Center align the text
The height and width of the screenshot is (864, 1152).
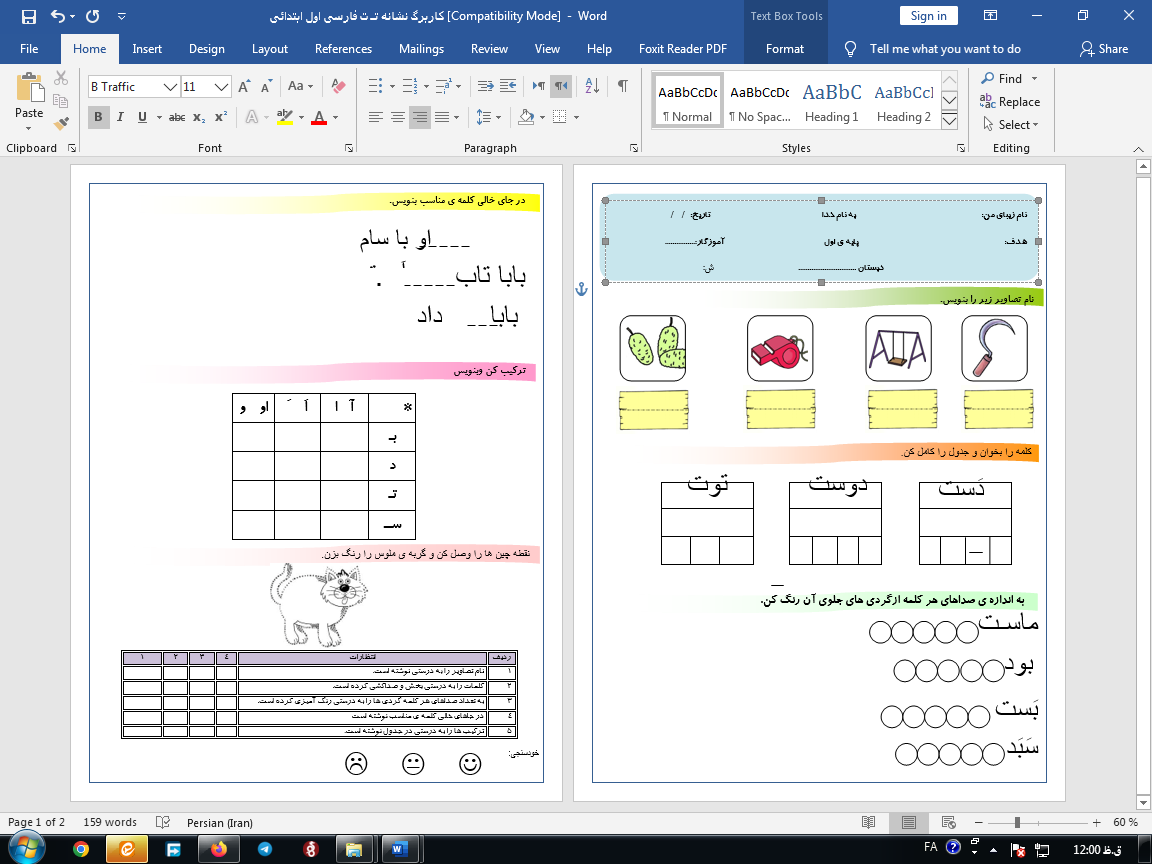(398, 117)
